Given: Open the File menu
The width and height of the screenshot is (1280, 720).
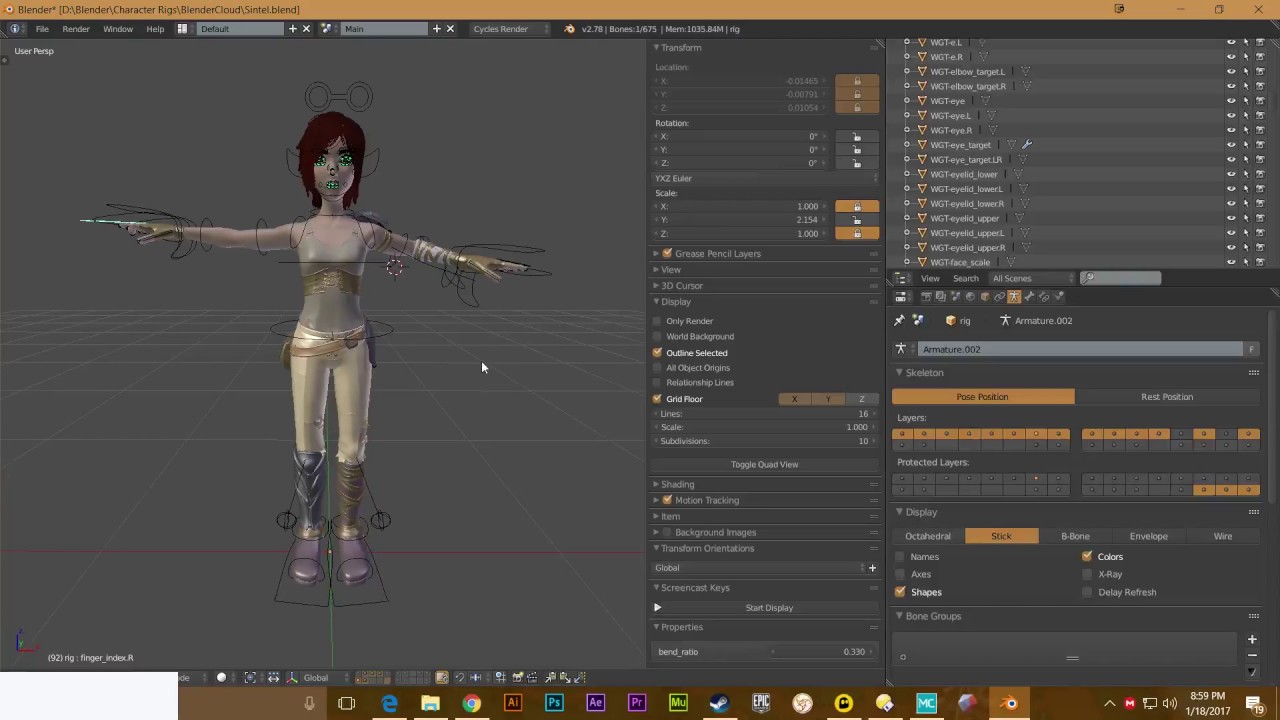Looking at the screenshot, I should [42, 29].
